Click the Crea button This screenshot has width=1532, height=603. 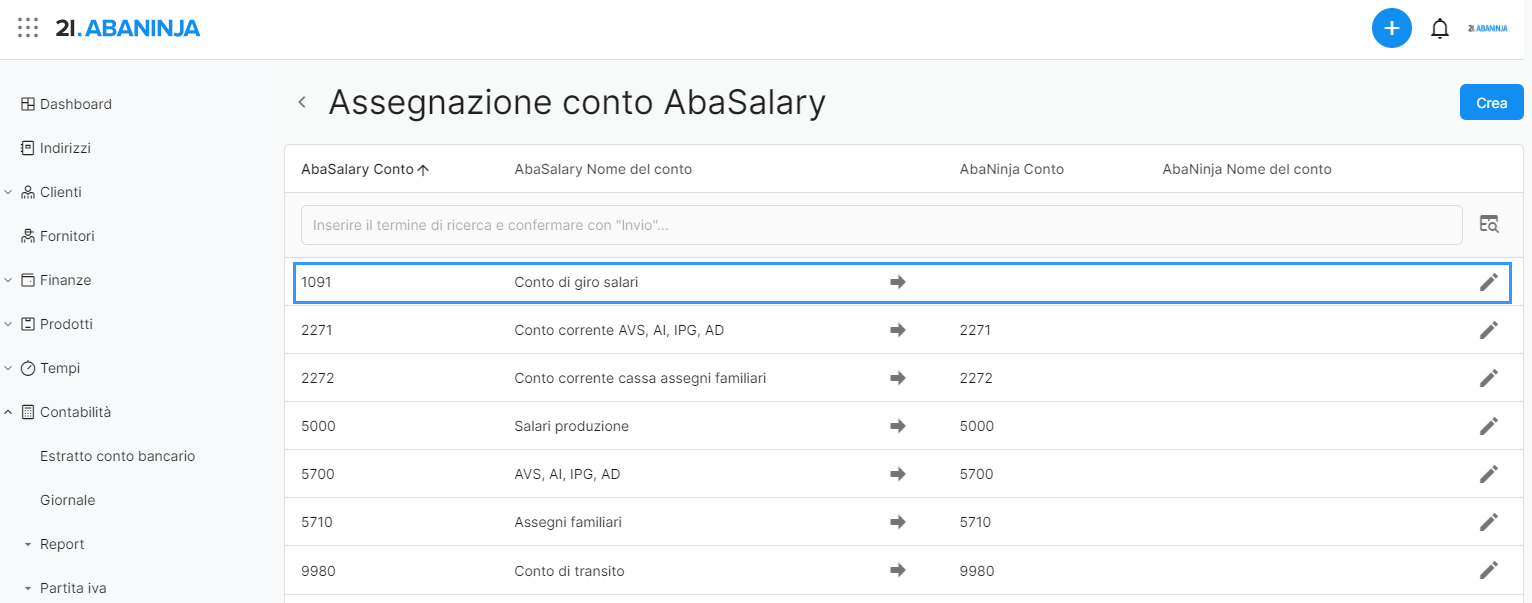[x=1491, y=103]
